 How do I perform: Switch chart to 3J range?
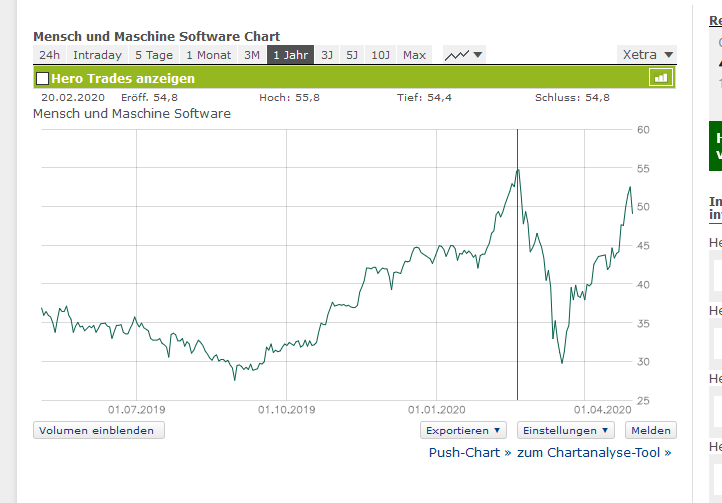coord(327,55)
